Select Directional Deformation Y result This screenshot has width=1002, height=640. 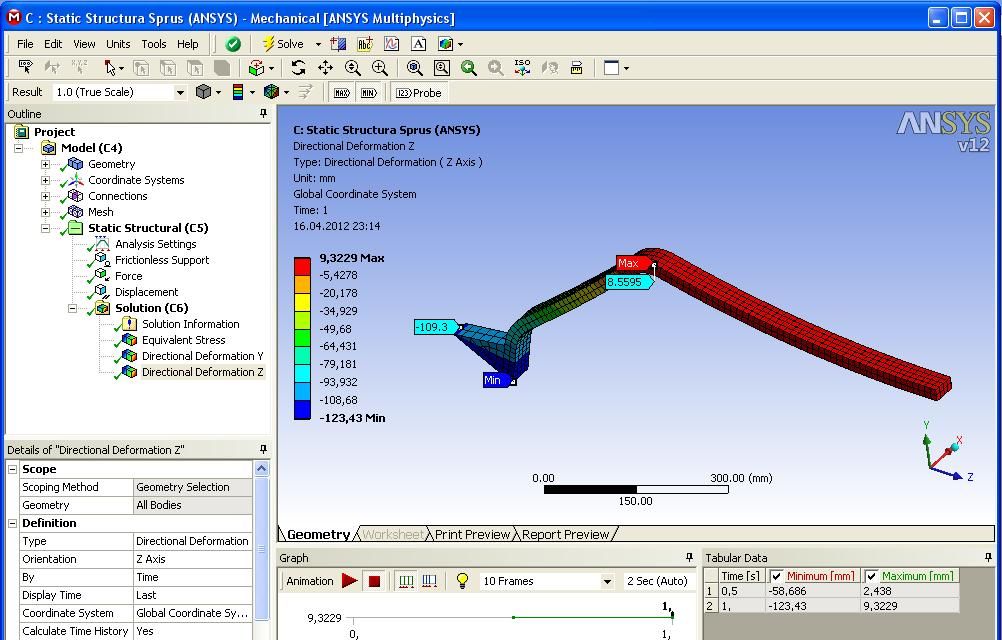[203, 356]
